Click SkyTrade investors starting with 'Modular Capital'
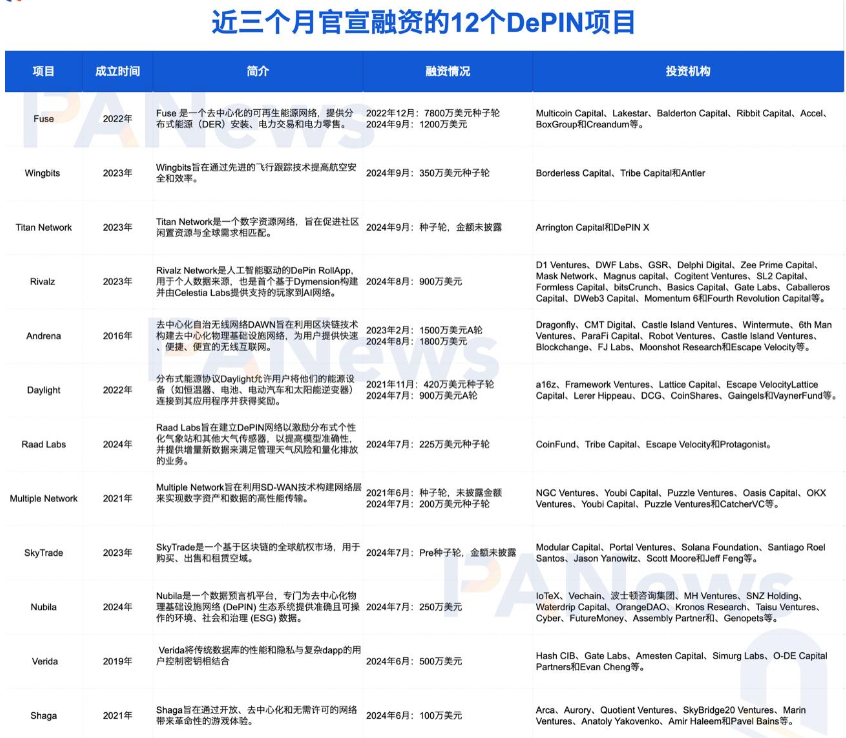Screen dimensions: 846x738 680,553
